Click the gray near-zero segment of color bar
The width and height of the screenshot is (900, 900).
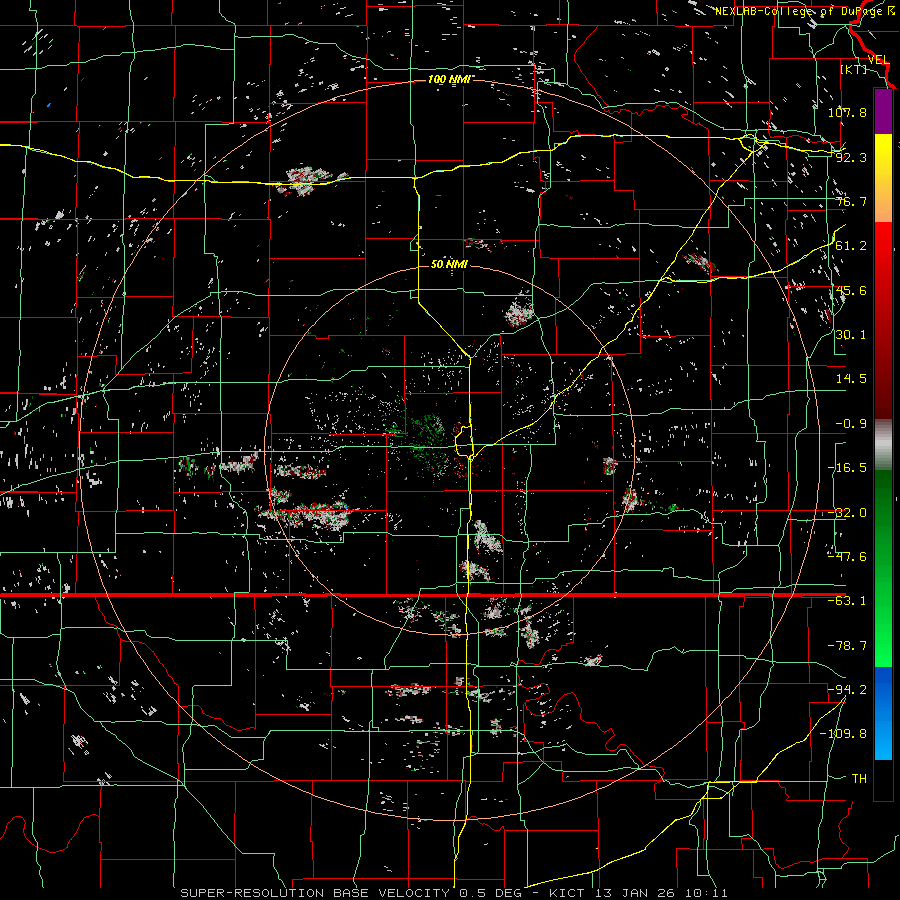point(883,445)
